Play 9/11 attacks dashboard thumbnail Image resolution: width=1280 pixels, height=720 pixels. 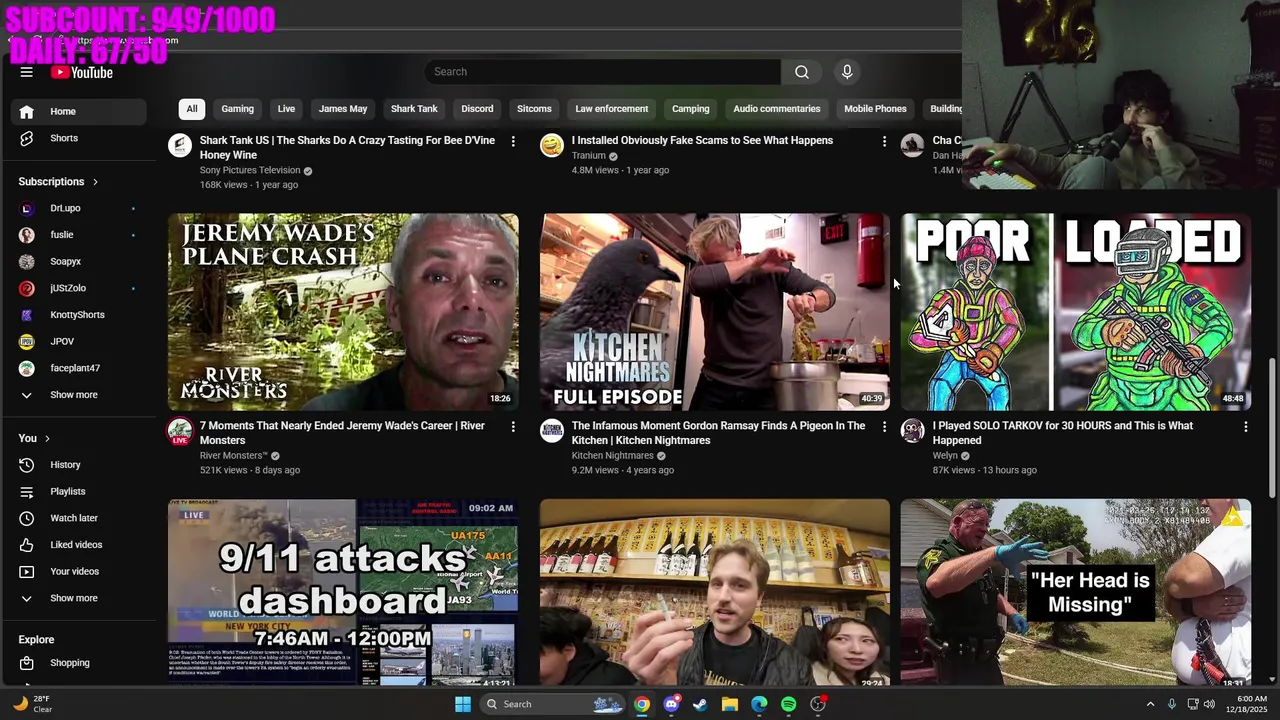click(343, 591)
